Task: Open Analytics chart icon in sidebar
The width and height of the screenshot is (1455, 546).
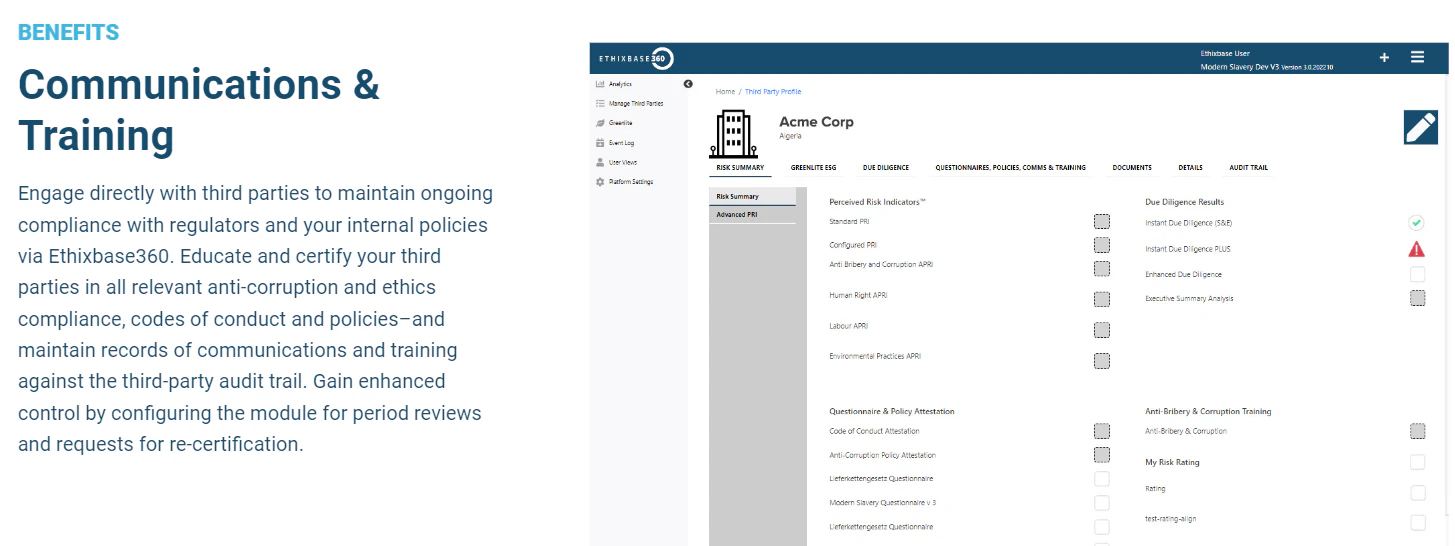Action: [x=600, y=84]
